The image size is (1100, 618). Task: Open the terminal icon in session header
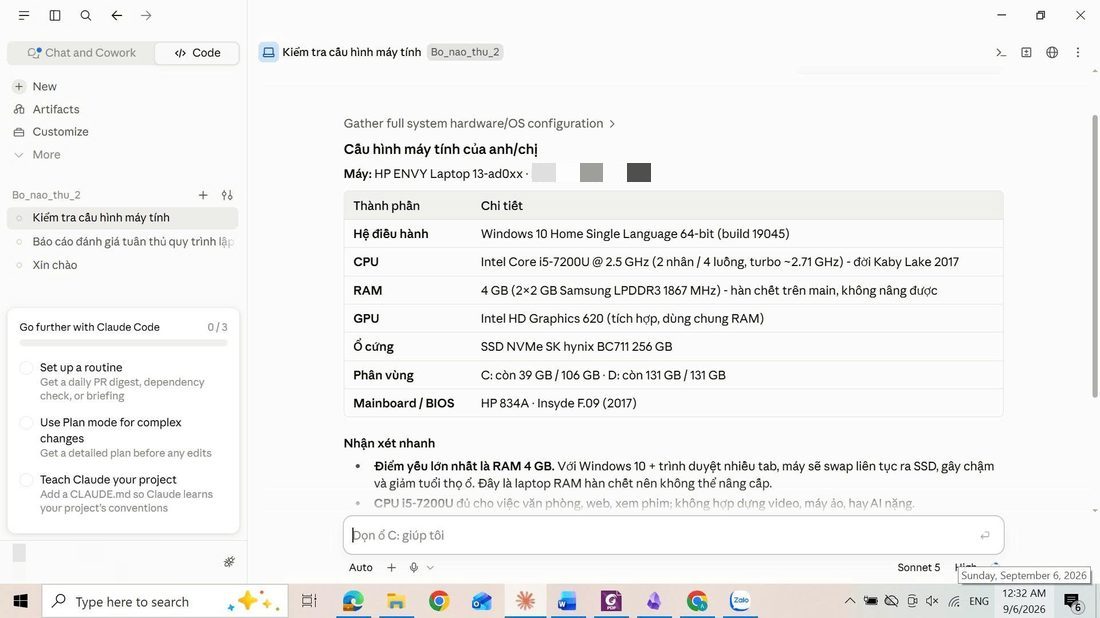[1001, 53]
